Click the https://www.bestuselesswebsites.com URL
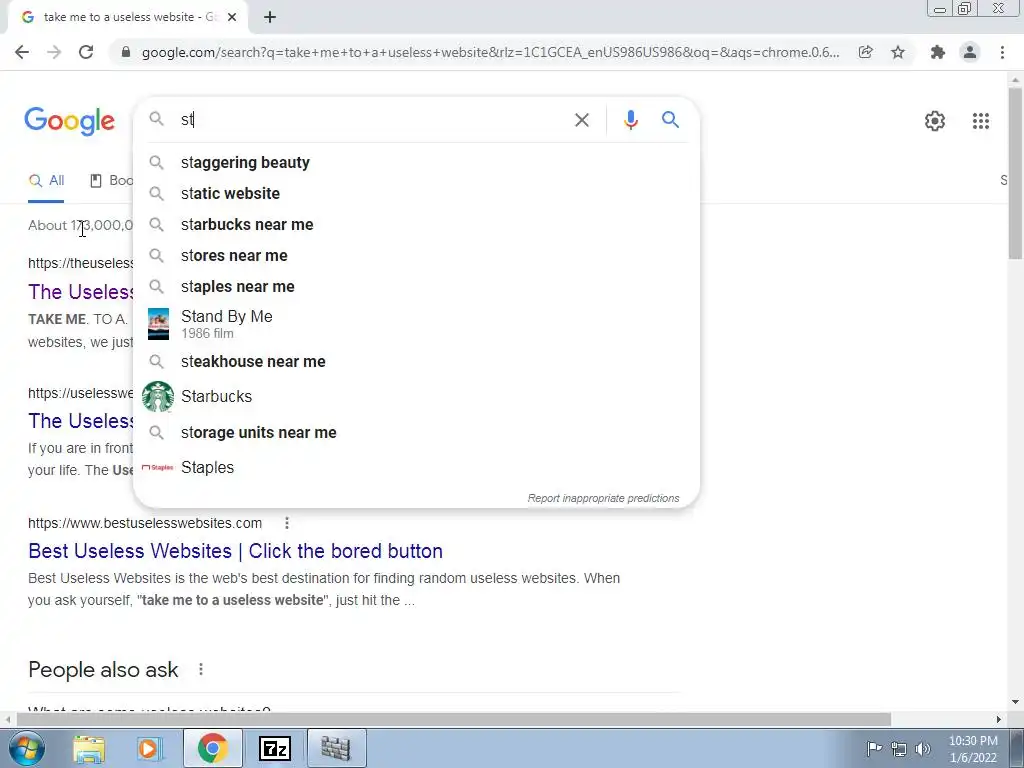This screenshot has width=1024, height=768. coord(145,523)
